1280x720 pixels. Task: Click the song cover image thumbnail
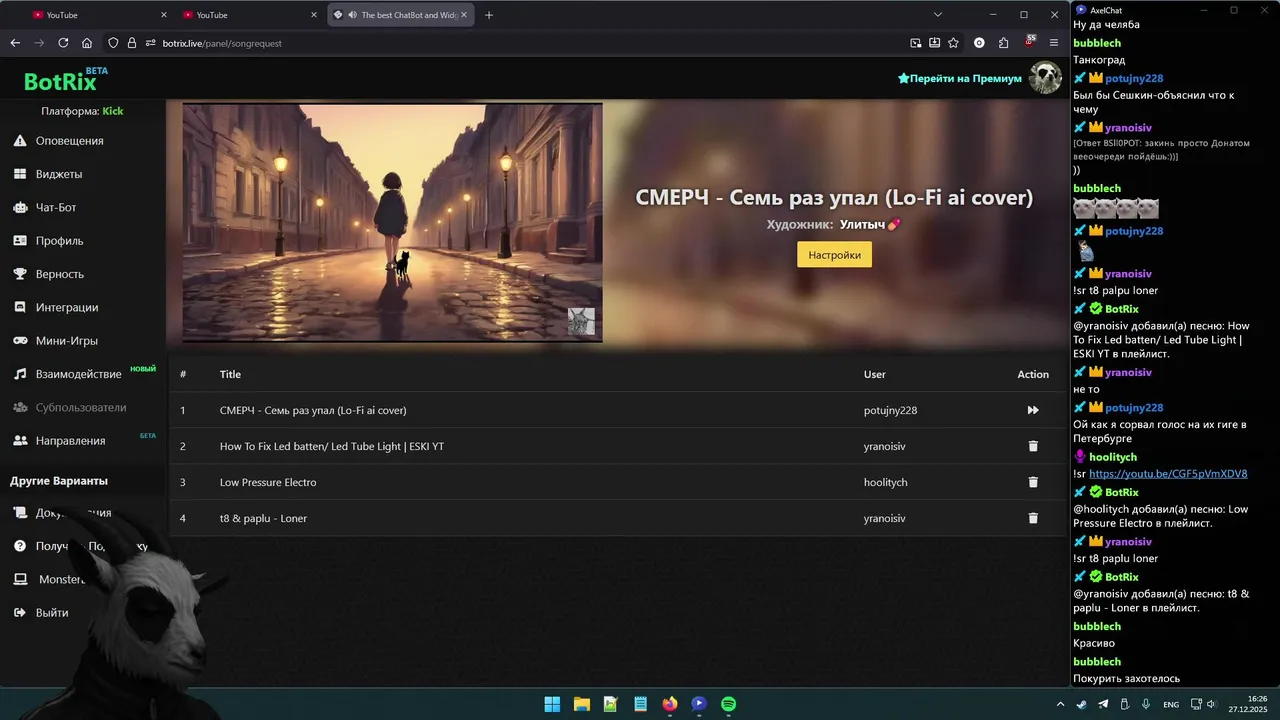point(392,223)
